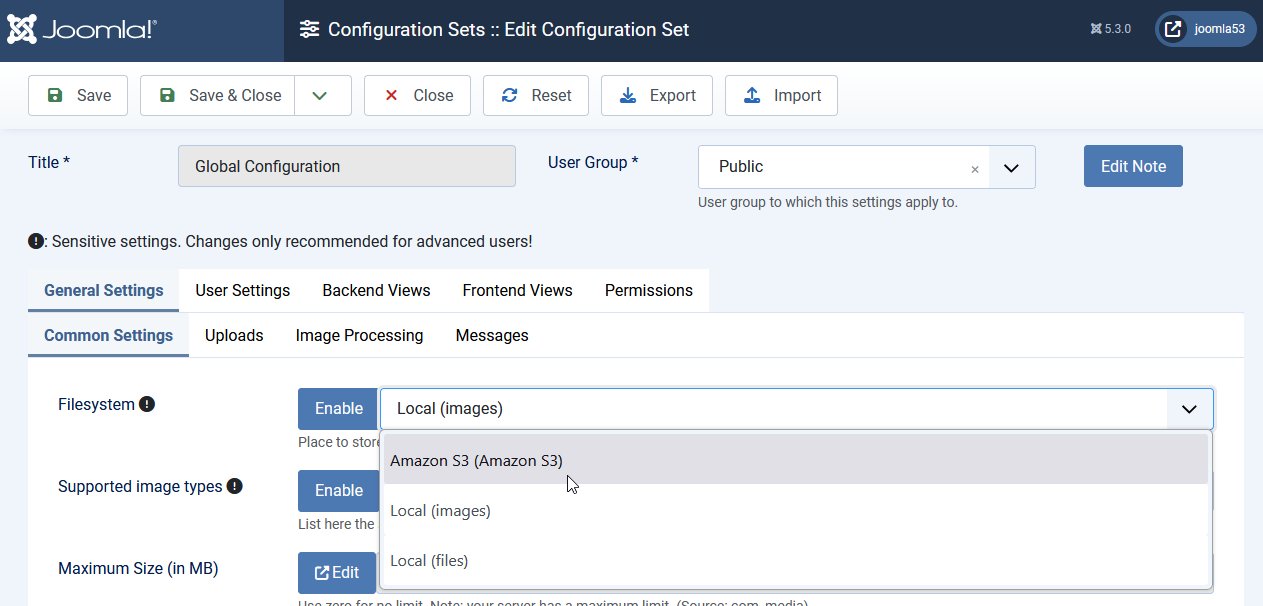This screenshot has height=606, width=1263.
Task: Select the Image Processing subtab
Action: [x=360, y=335]
